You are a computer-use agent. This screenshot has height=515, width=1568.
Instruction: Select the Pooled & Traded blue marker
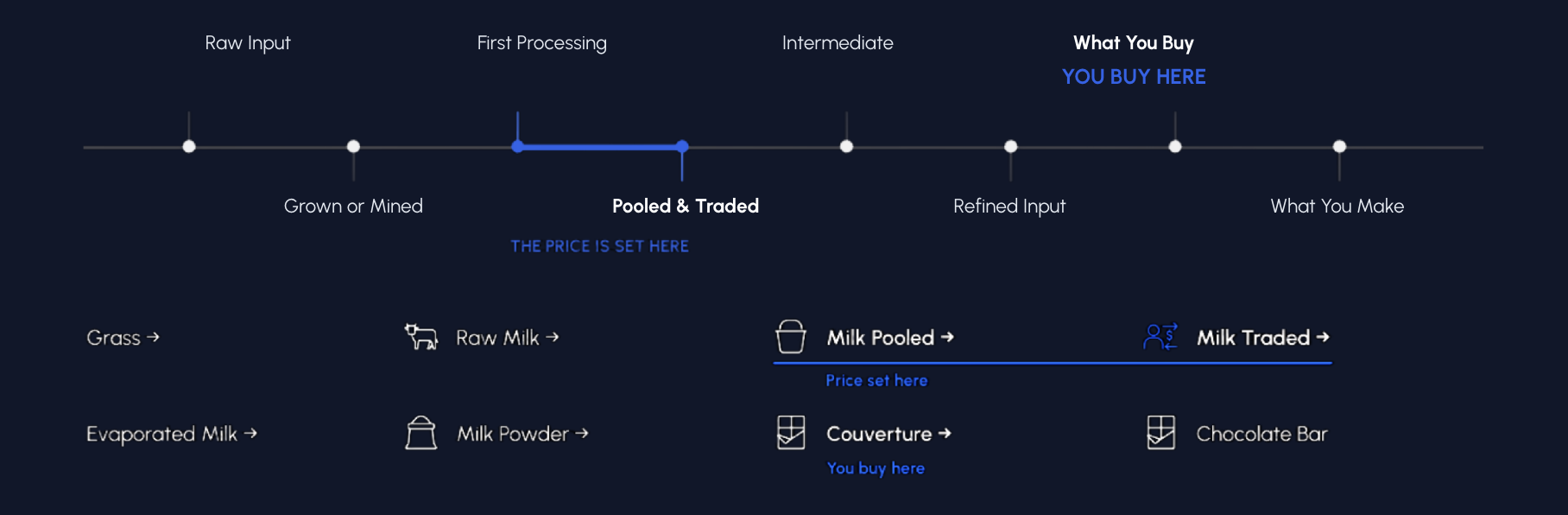[682, 147]
